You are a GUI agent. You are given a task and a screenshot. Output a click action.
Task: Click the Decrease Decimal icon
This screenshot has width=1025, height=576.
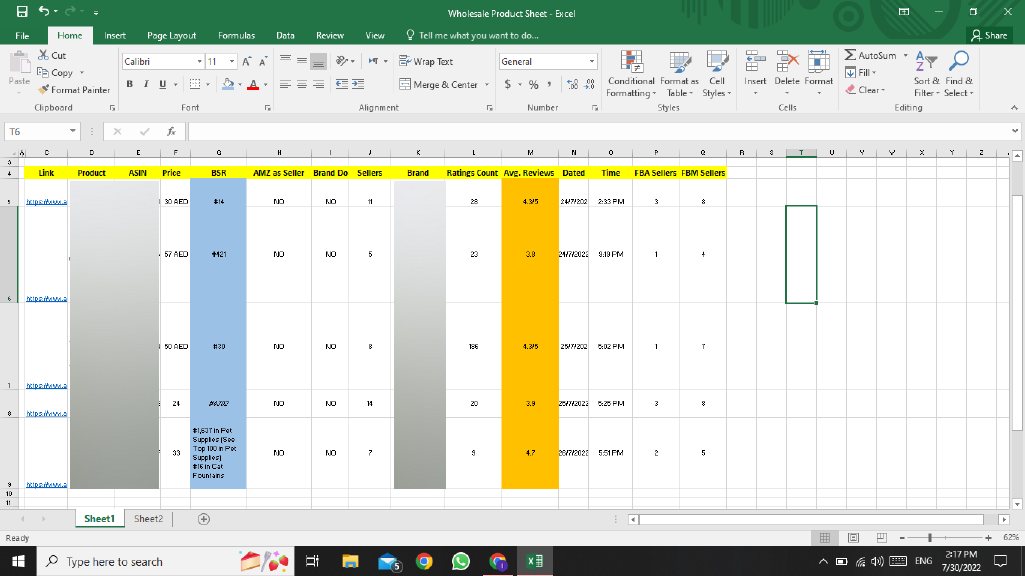tap(589, 84)
